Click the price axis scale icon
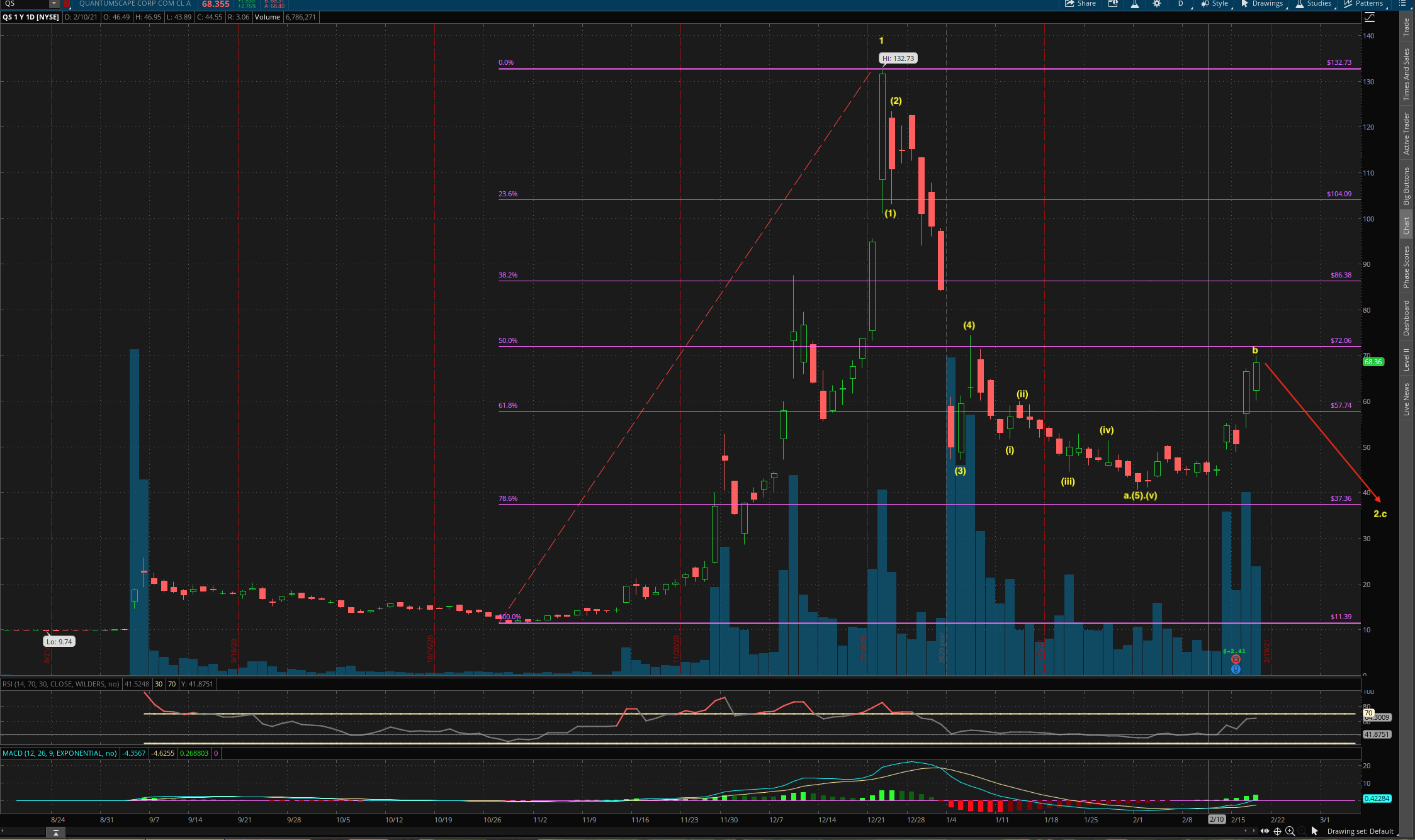The width and height of the screenshot is (1415, 840). pyautogui.click(x=1370, y=18)
